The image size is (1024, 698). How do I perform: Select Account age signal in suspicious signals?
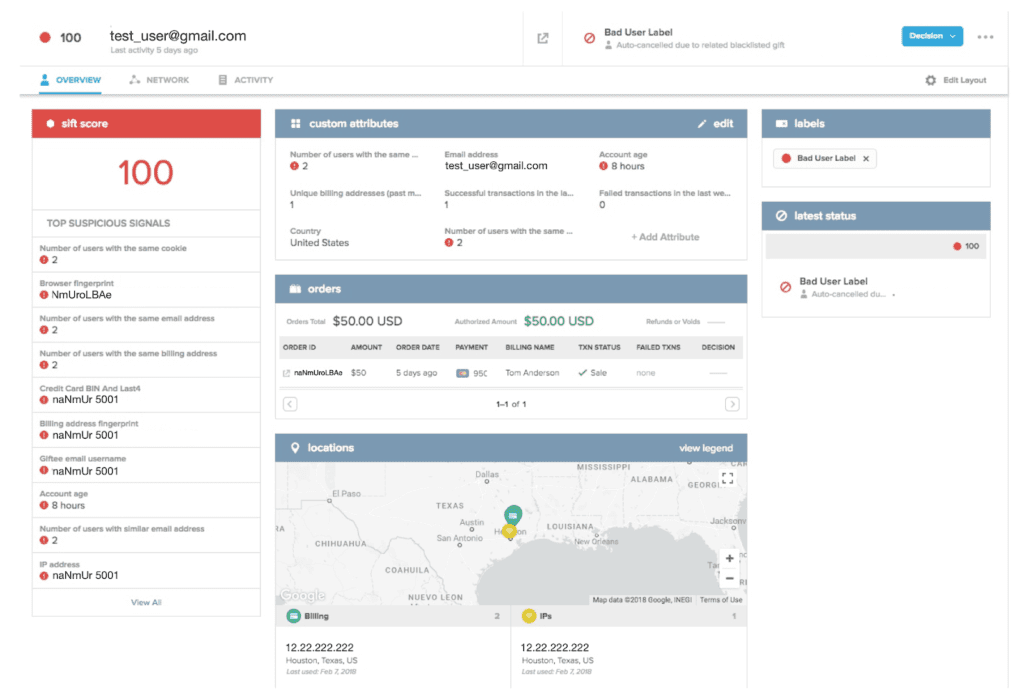146,500
